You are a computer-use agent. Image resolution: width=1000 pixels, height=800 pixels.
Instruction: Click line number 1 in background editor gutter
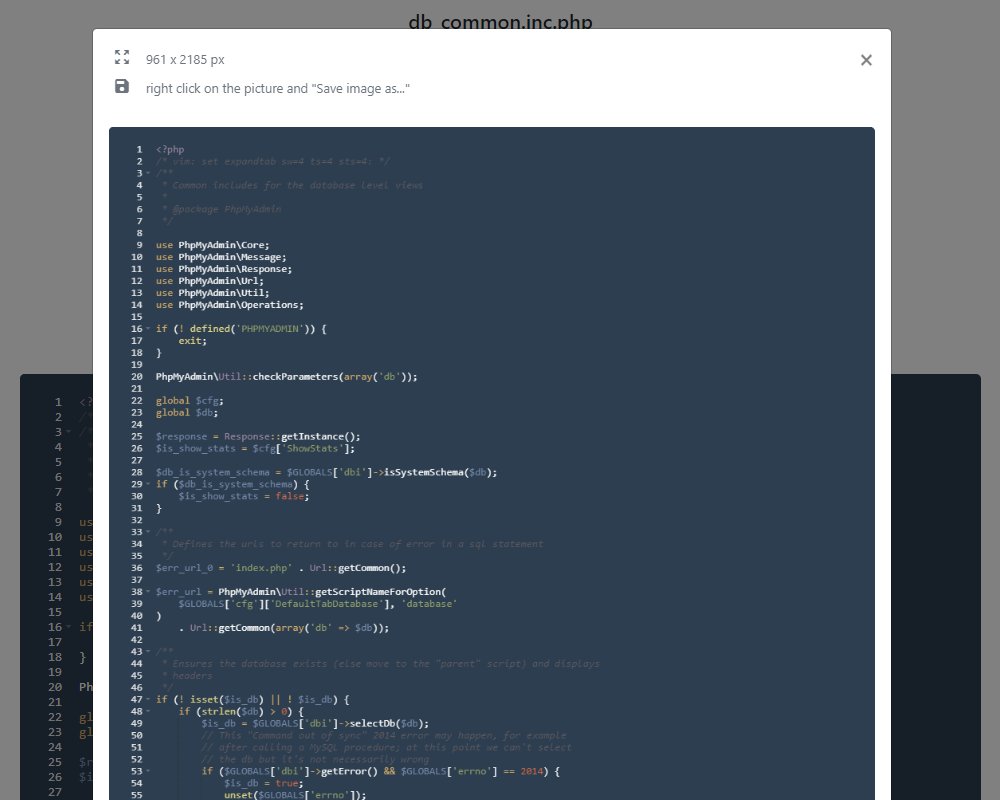[x=58, y=402]
